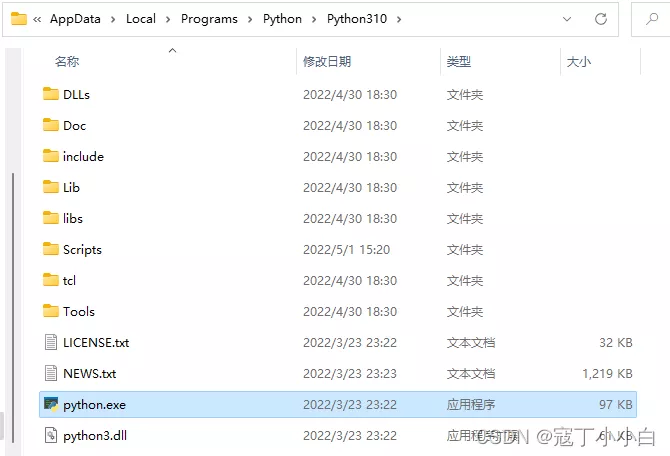Click the Tools folder icon
This screenshot has height=456, width=670.
pyautogui.click(x=51, y=311)
